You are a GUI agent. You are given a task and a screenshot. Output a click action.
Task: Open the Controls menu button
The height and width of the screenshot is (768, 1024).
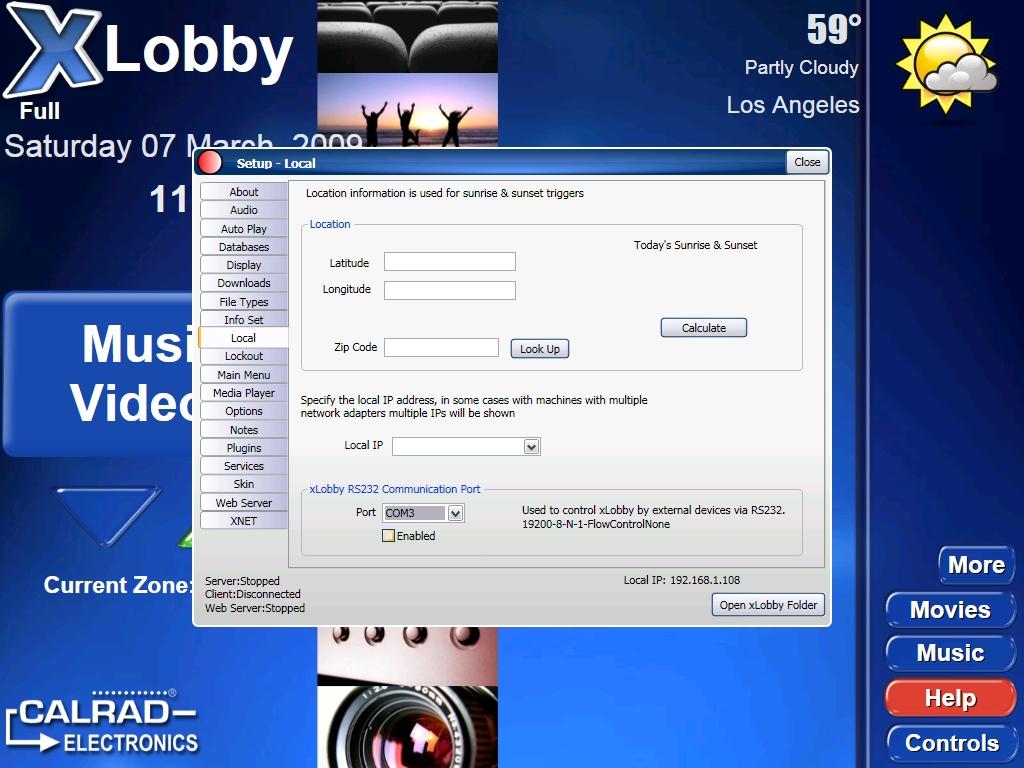tap(952, 743)
